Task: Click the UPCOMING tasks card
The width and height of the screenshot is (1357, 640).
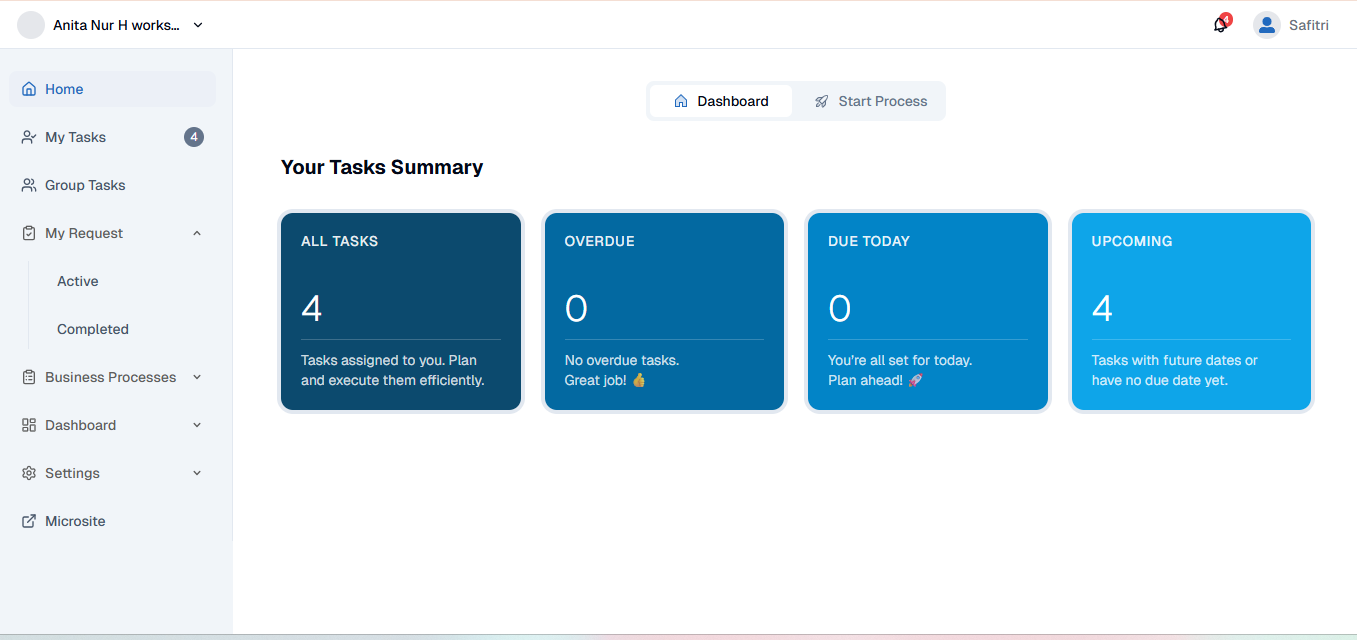Action: [1190, 310]
